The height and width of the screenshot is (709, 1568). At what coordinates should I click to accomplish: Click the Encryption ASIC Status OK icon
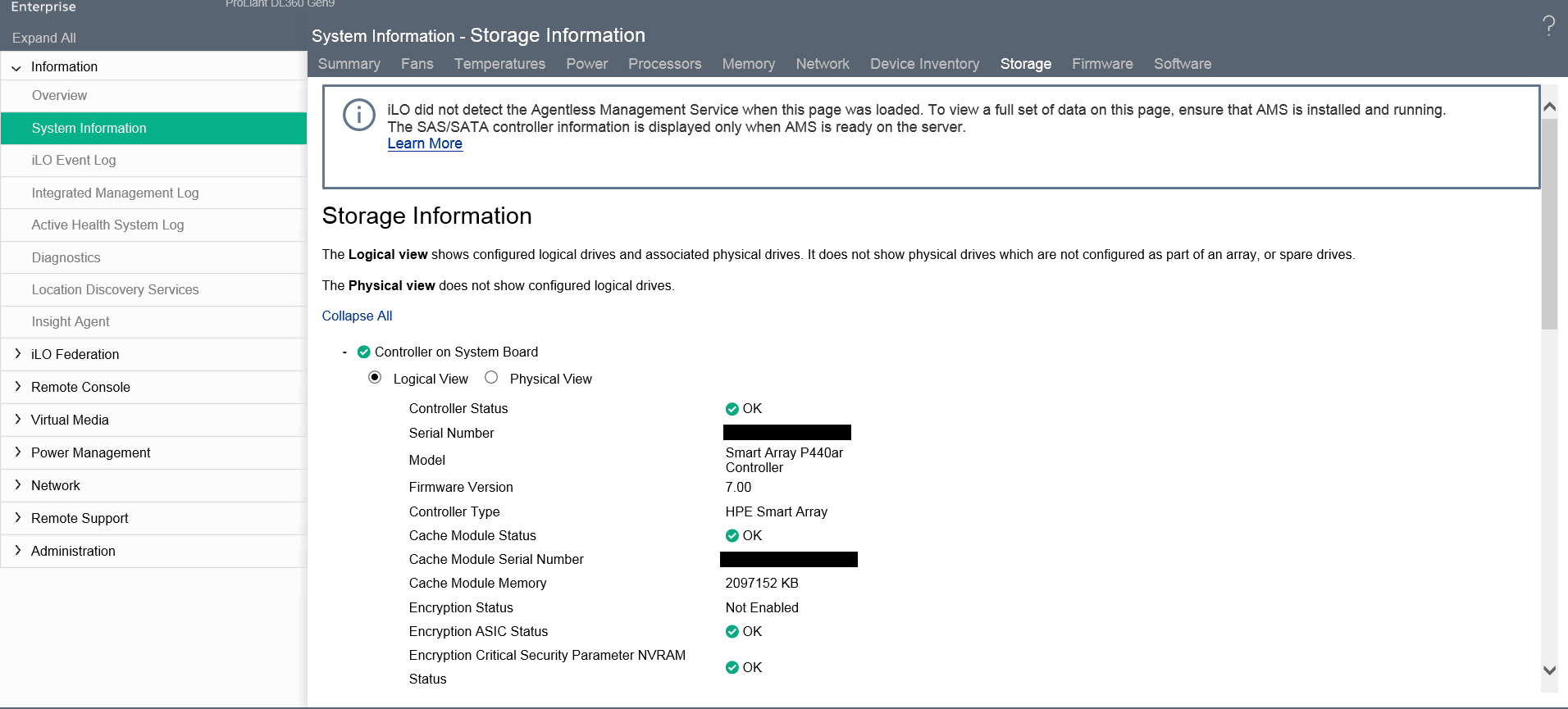coord(732,632)
